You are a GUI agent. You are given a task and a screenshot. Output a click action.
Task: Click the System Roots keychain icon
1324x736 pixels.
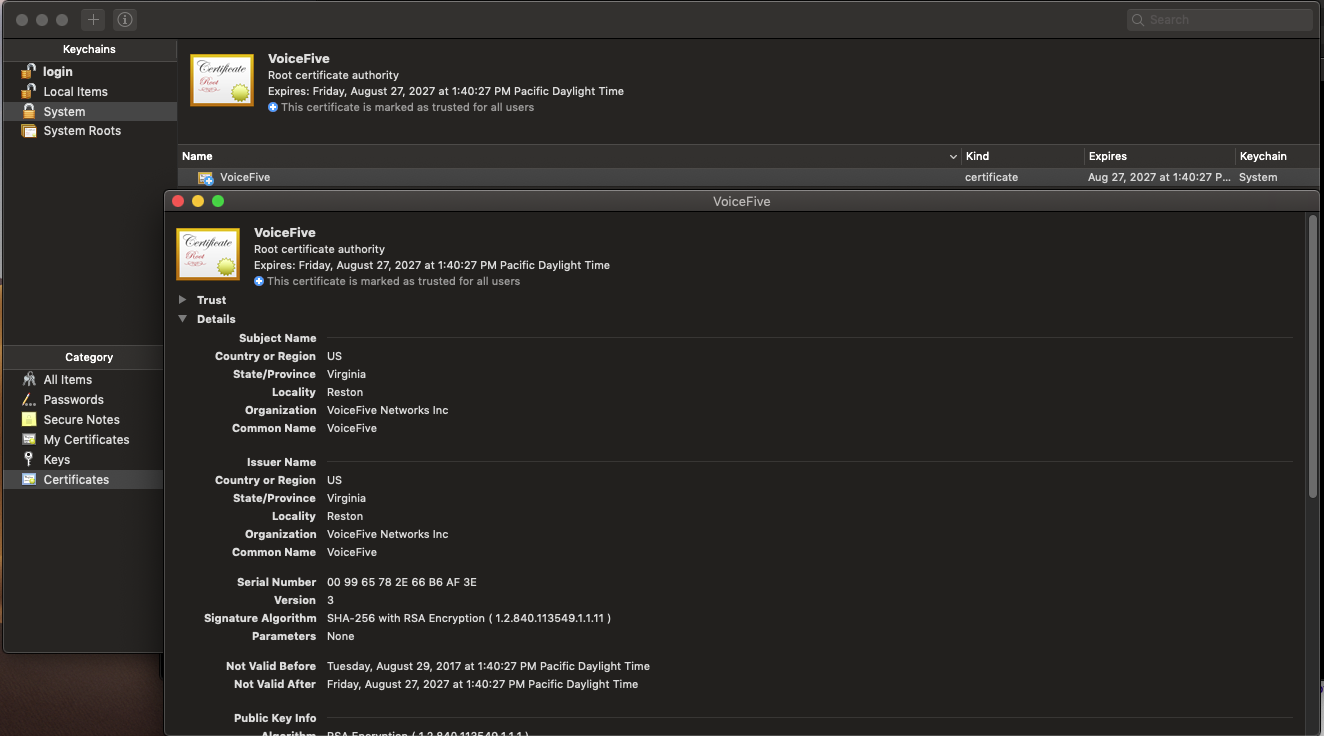29,131
